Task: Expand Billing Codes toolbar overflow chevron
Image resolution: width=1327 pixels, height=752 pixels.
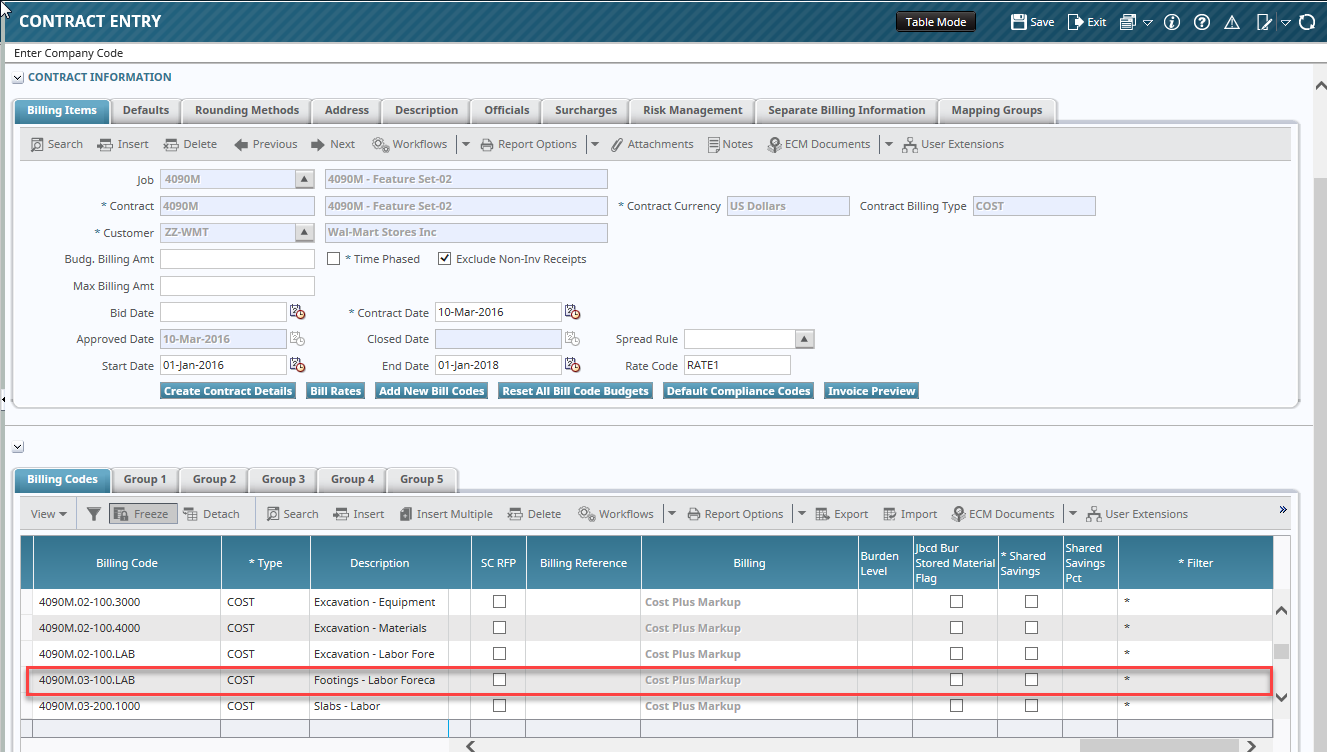Action: click(1283, 510)
